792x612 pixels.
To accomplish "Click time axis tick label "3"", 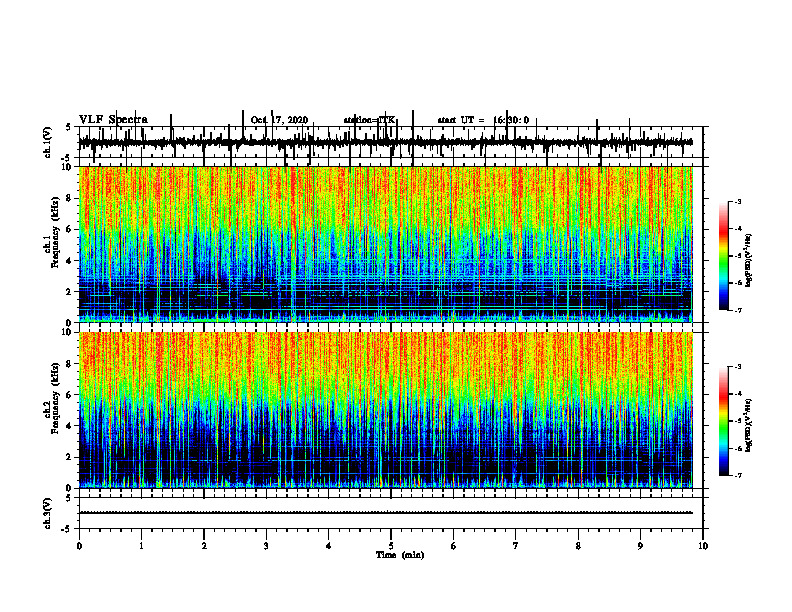I will [x=266, y=546].
